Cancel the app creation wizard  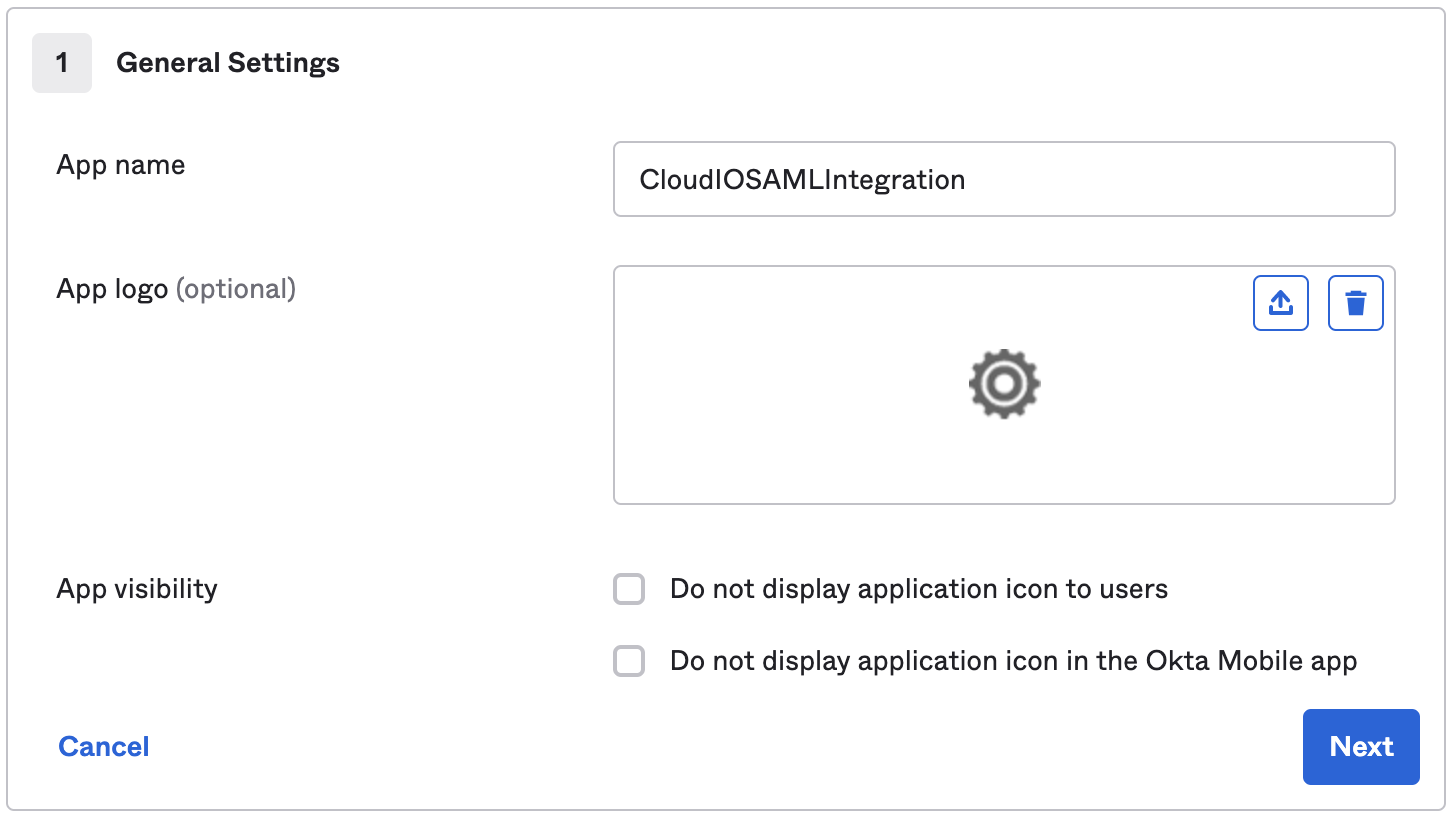tap(103, 746)
